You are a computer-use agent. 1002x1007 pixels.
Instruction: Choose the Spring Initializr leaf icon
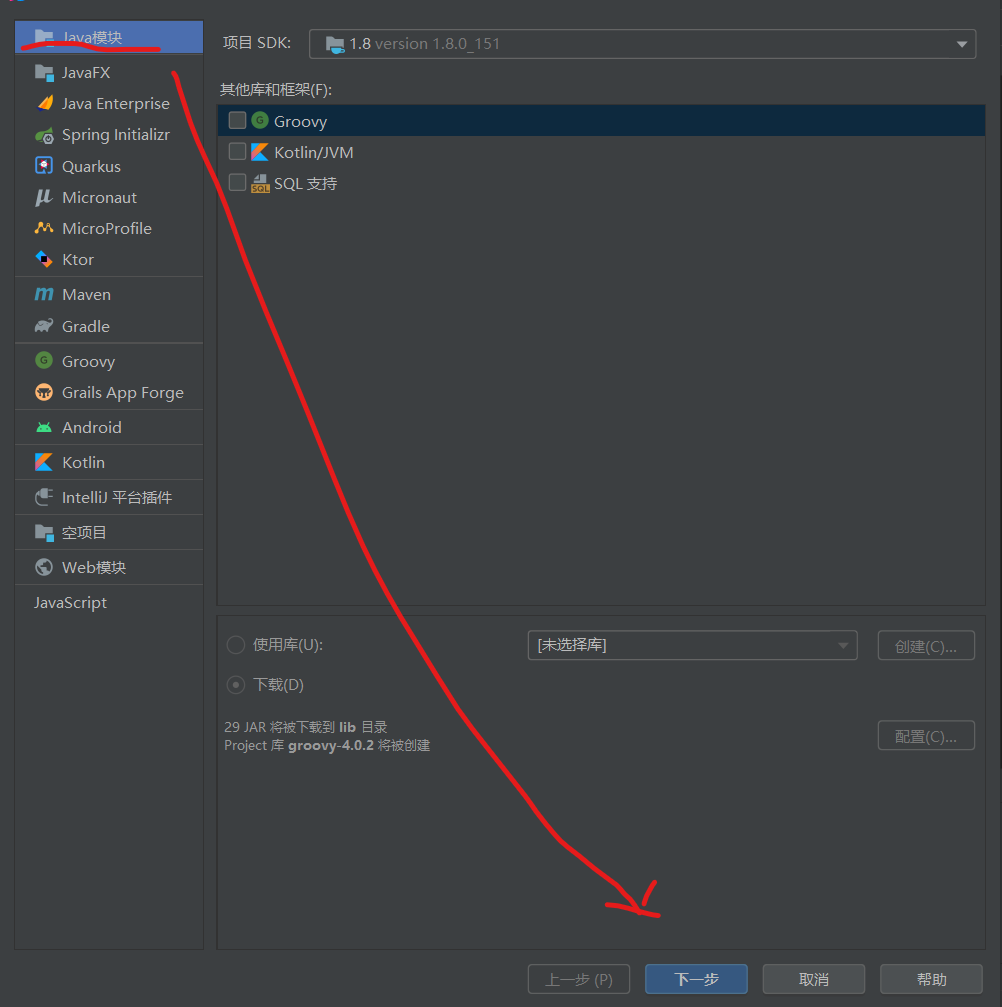[44, 135]
